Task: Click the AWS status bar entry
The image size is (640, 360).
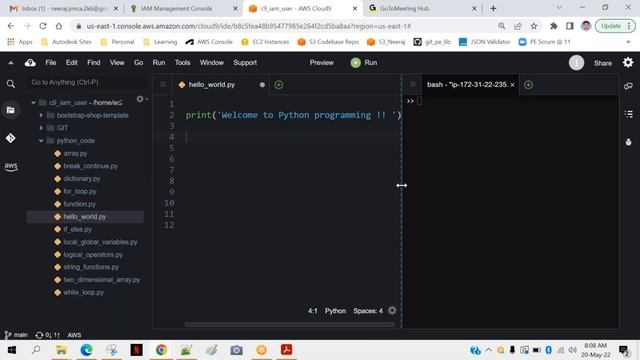Action: point(74,335)
